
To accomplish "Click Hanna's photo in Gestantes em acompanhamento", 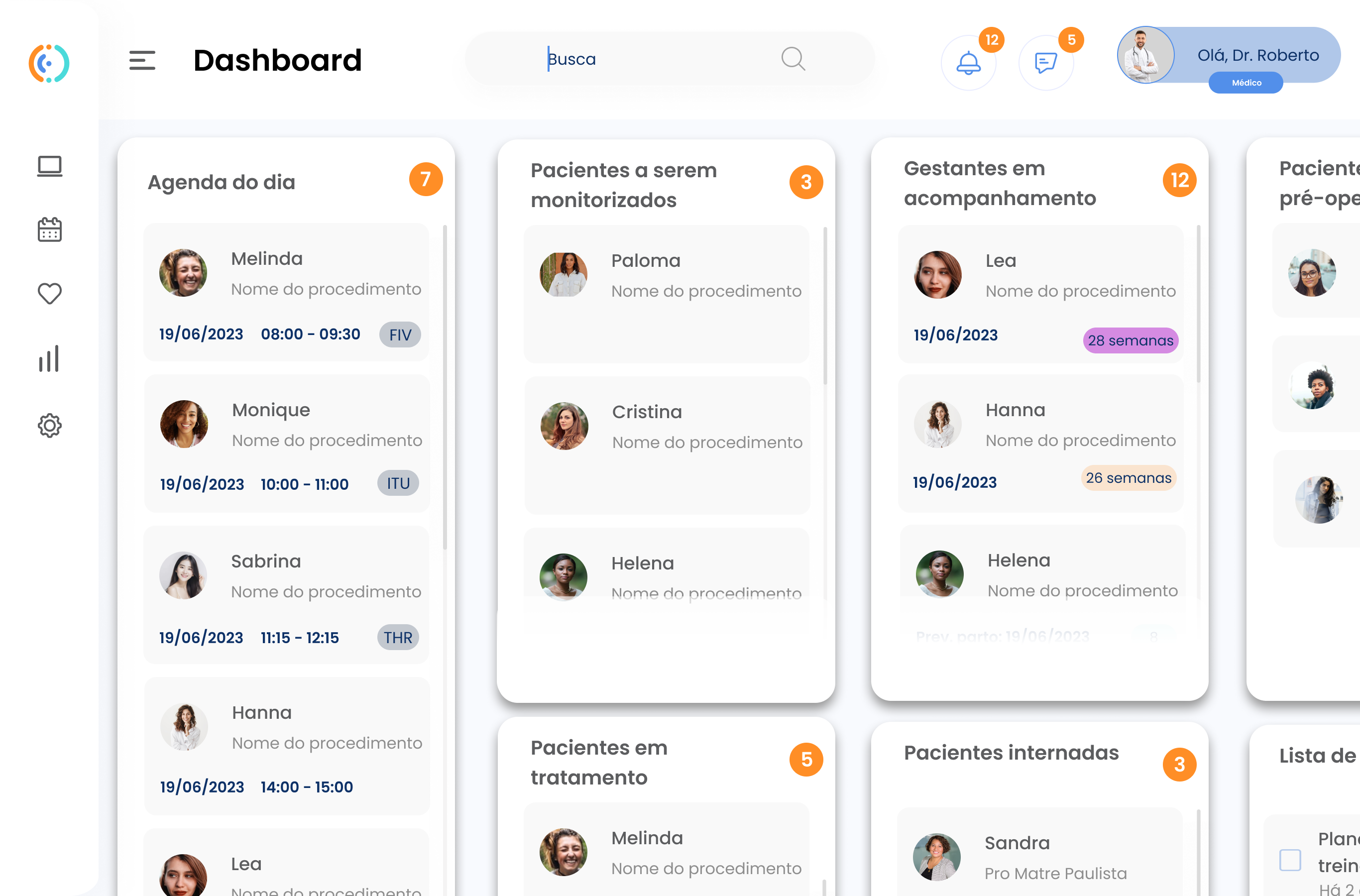I will coord(938,424).
